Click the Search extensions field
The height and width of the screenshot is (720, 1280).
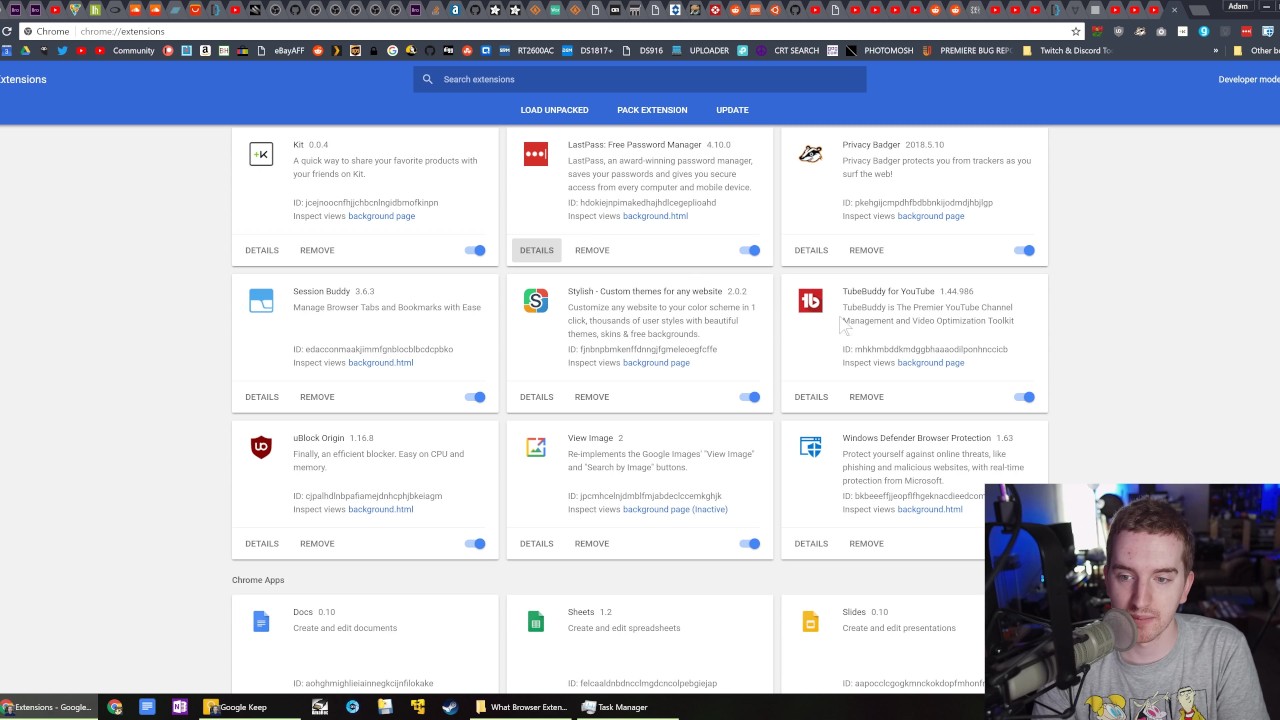[640, 79]
